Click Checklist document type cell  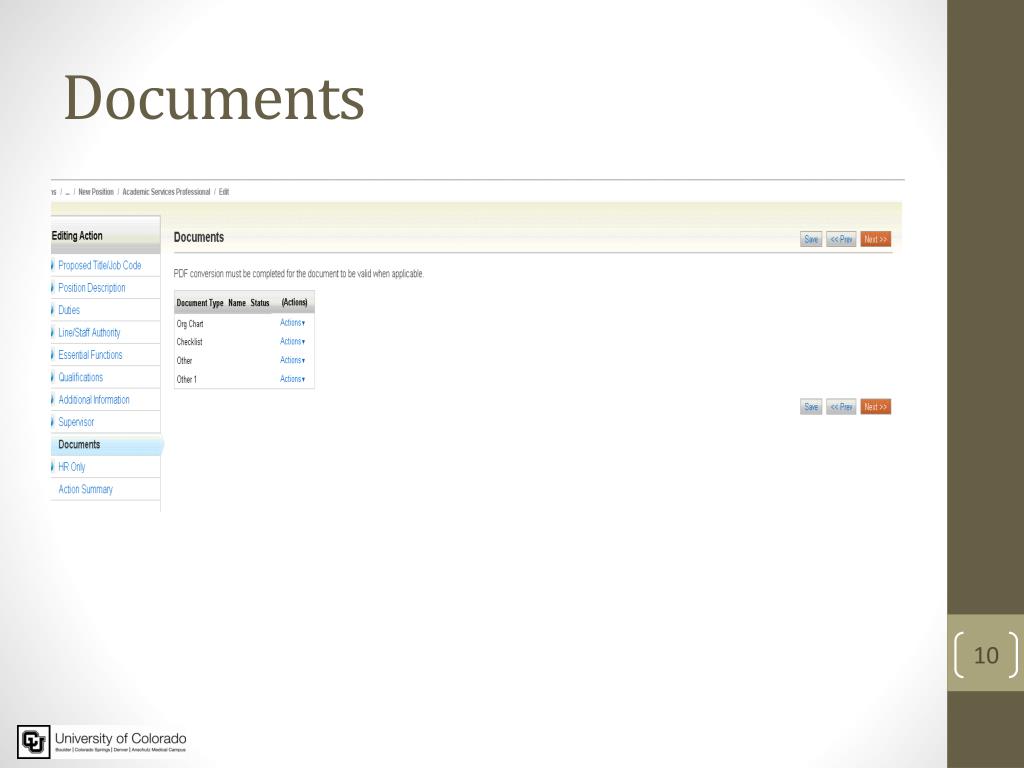pyautogui.click(x=189, y=342)
